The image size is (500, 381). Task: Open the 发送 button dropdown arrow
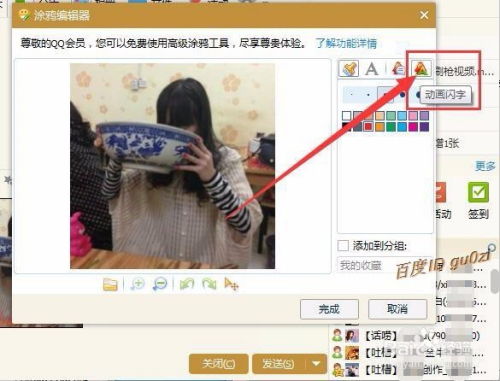[x=316, y=363]
